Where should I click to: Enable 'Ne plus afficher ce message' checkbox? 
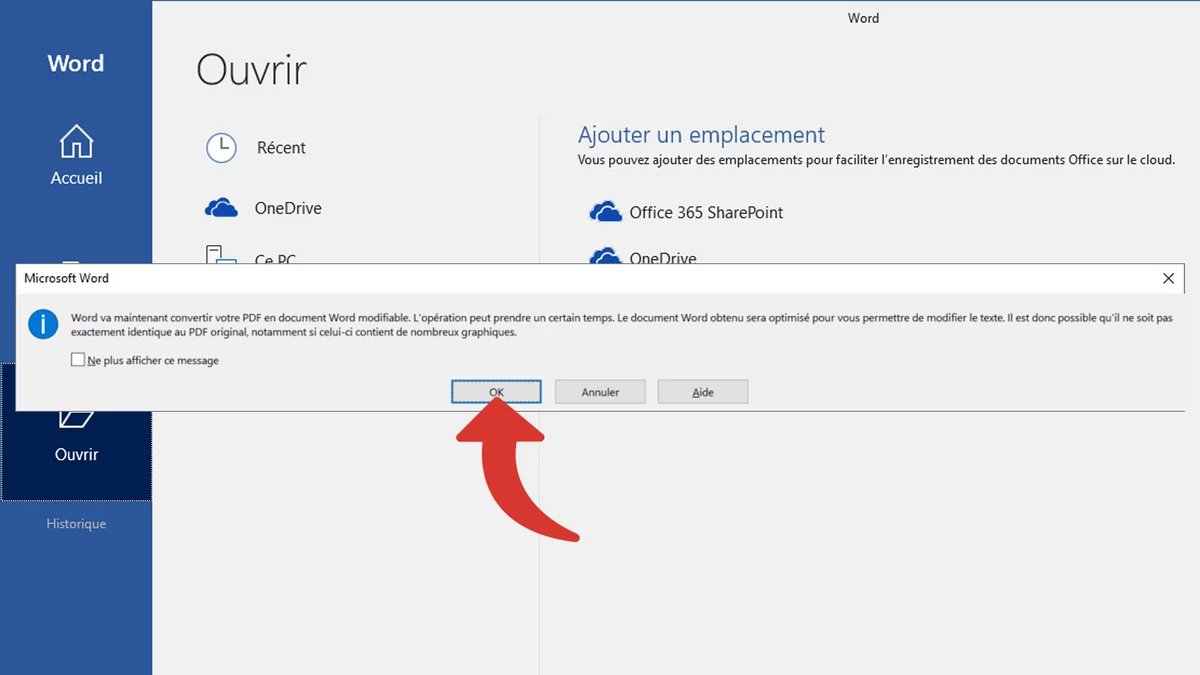78,360
